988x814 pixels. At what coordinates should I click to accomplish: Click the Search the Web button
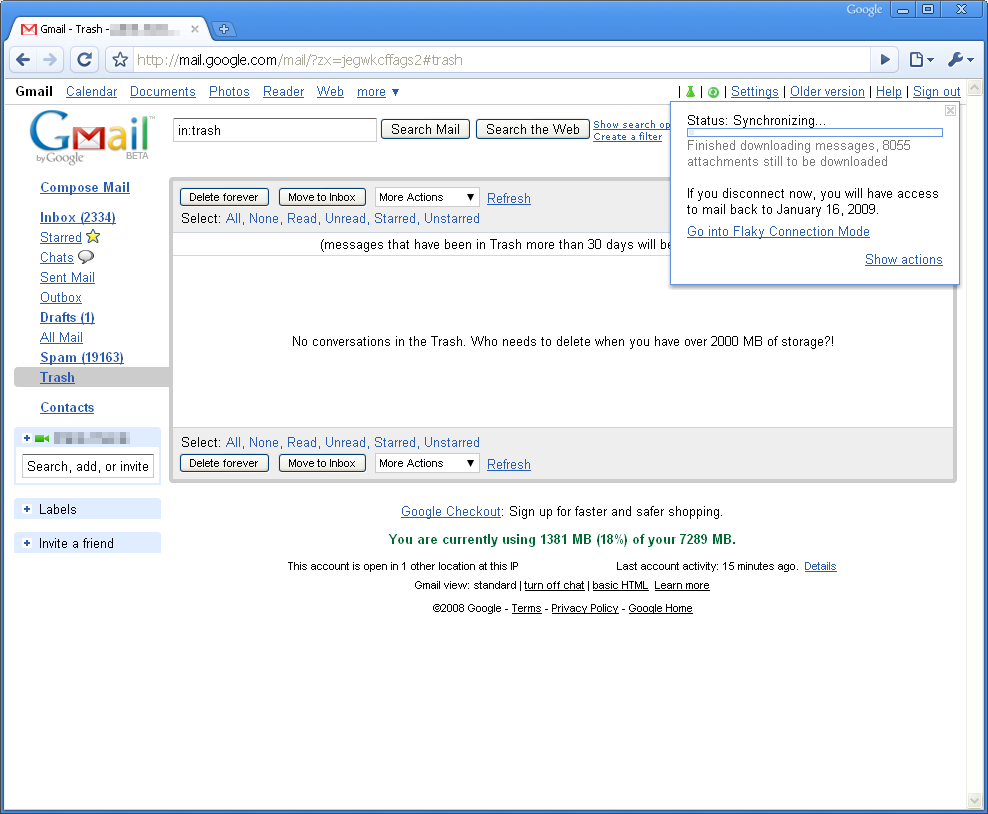pyautogui.click(x=532, y=129)
